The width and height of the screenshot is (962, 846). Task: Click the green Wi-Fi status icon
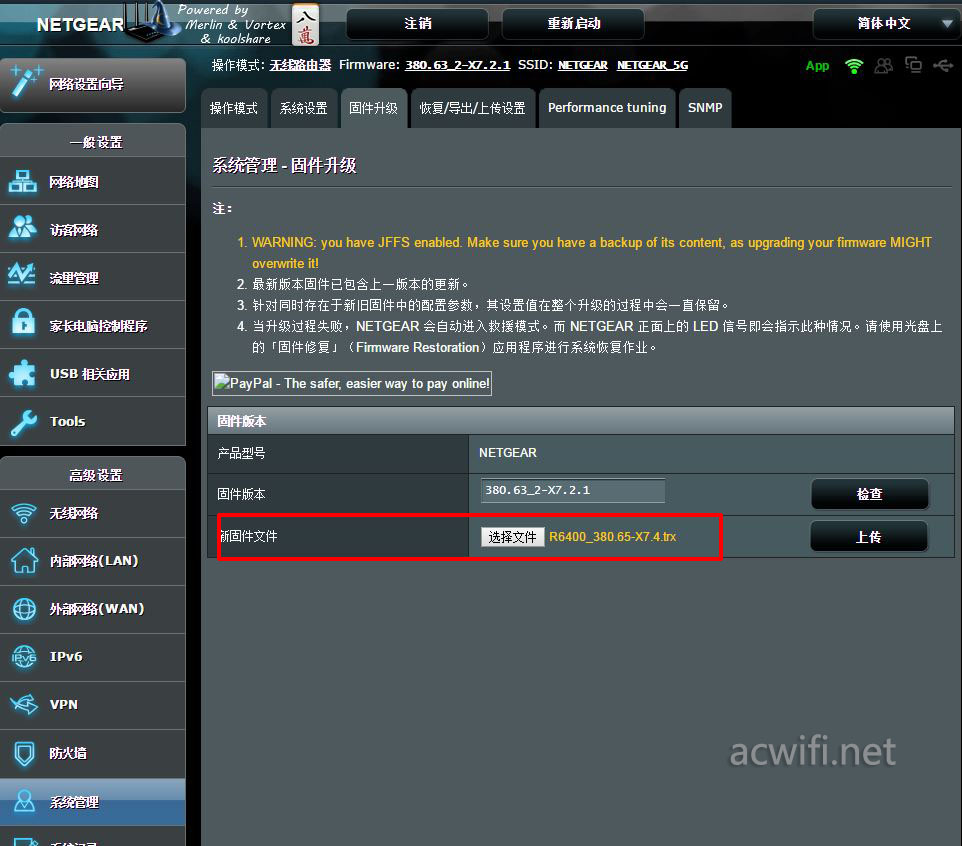point(853,66)
